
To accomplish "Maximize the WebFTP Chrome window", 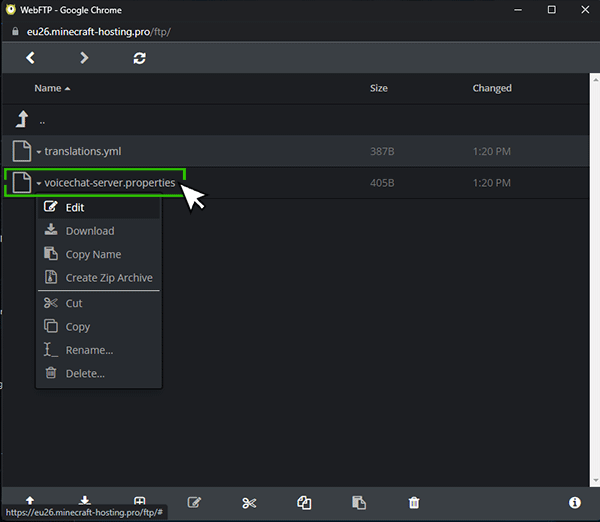I will click(551, 10).
